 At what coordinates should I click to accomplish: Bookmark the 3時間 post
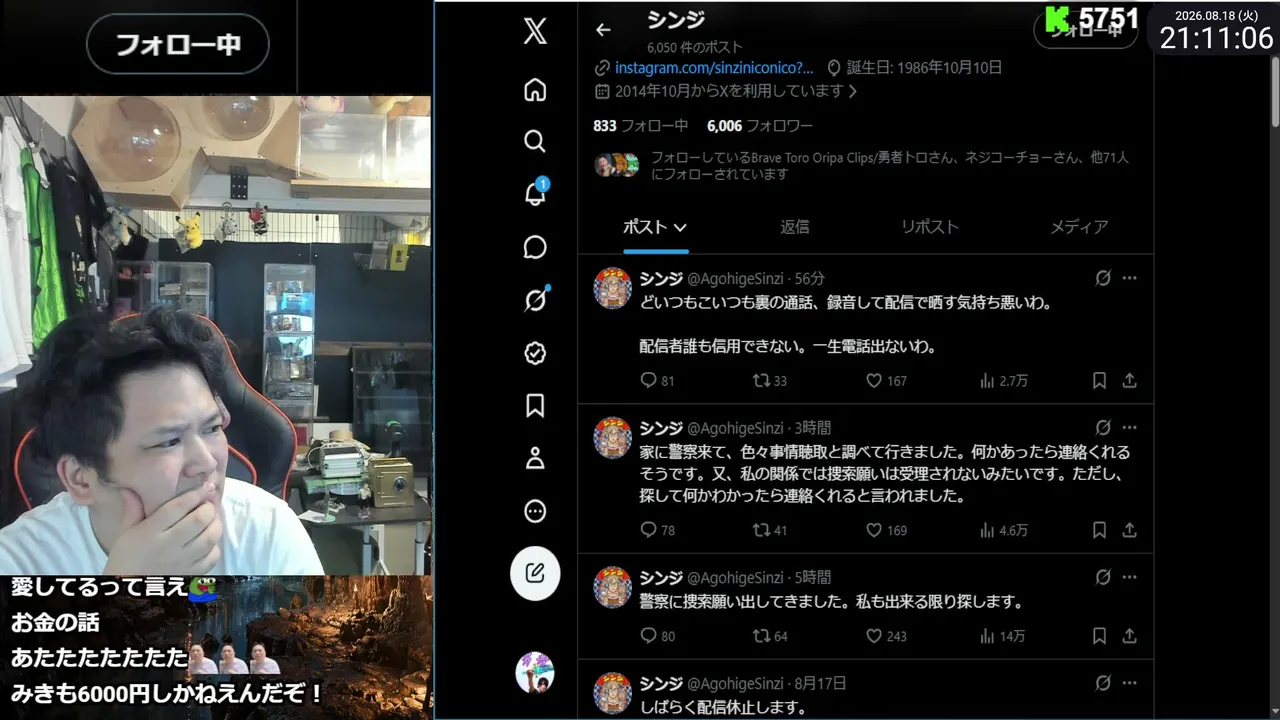tap(1099, 530)
